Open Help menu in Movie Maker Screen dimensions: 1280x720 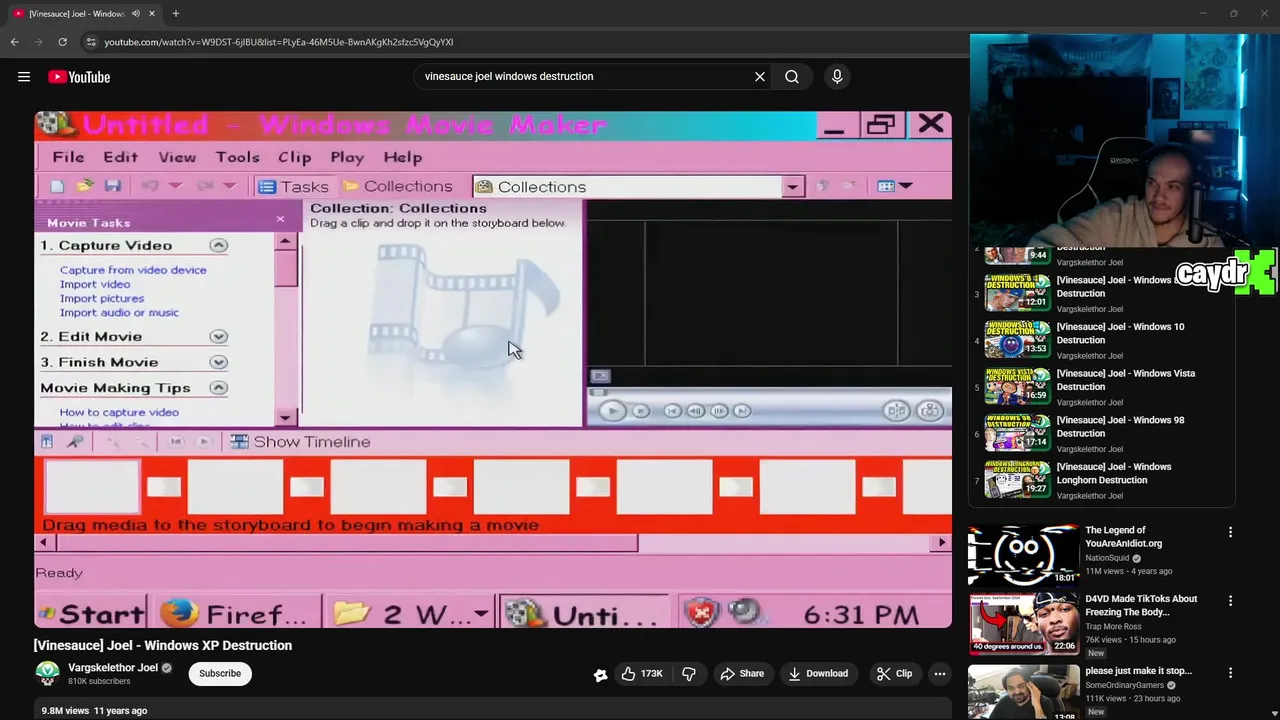pyautogui.click(x=403, y=157)
